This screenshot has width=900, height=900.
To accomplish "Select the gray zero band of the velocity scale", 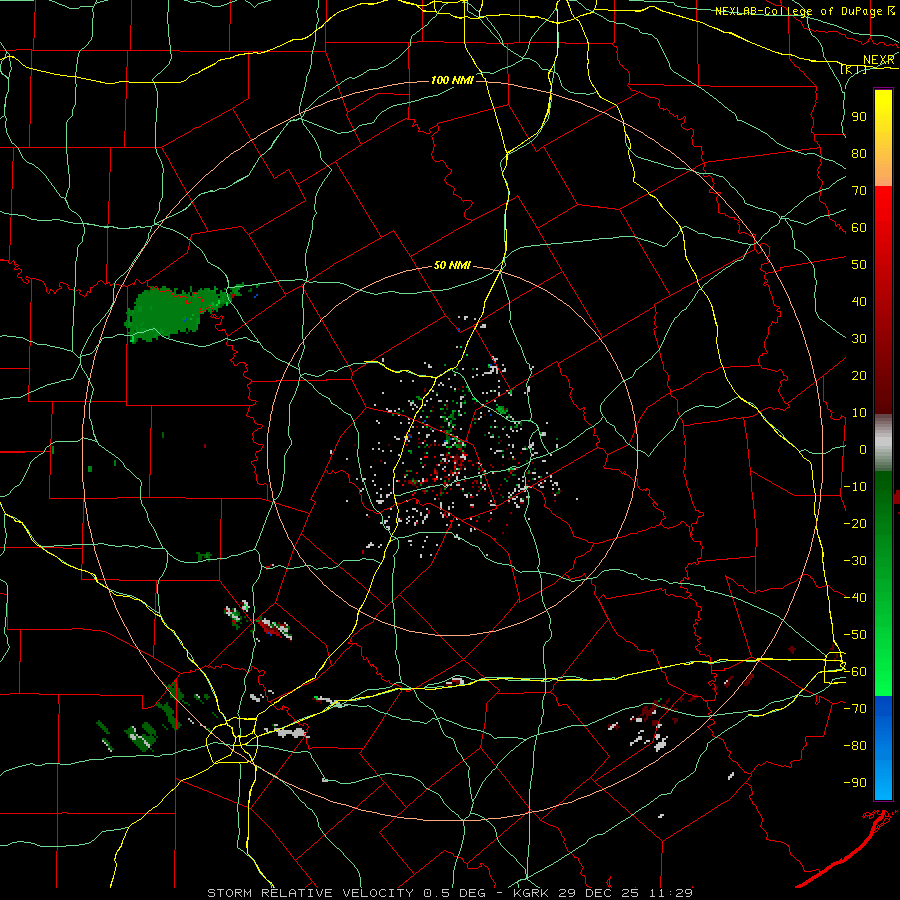I will (883, 443).
